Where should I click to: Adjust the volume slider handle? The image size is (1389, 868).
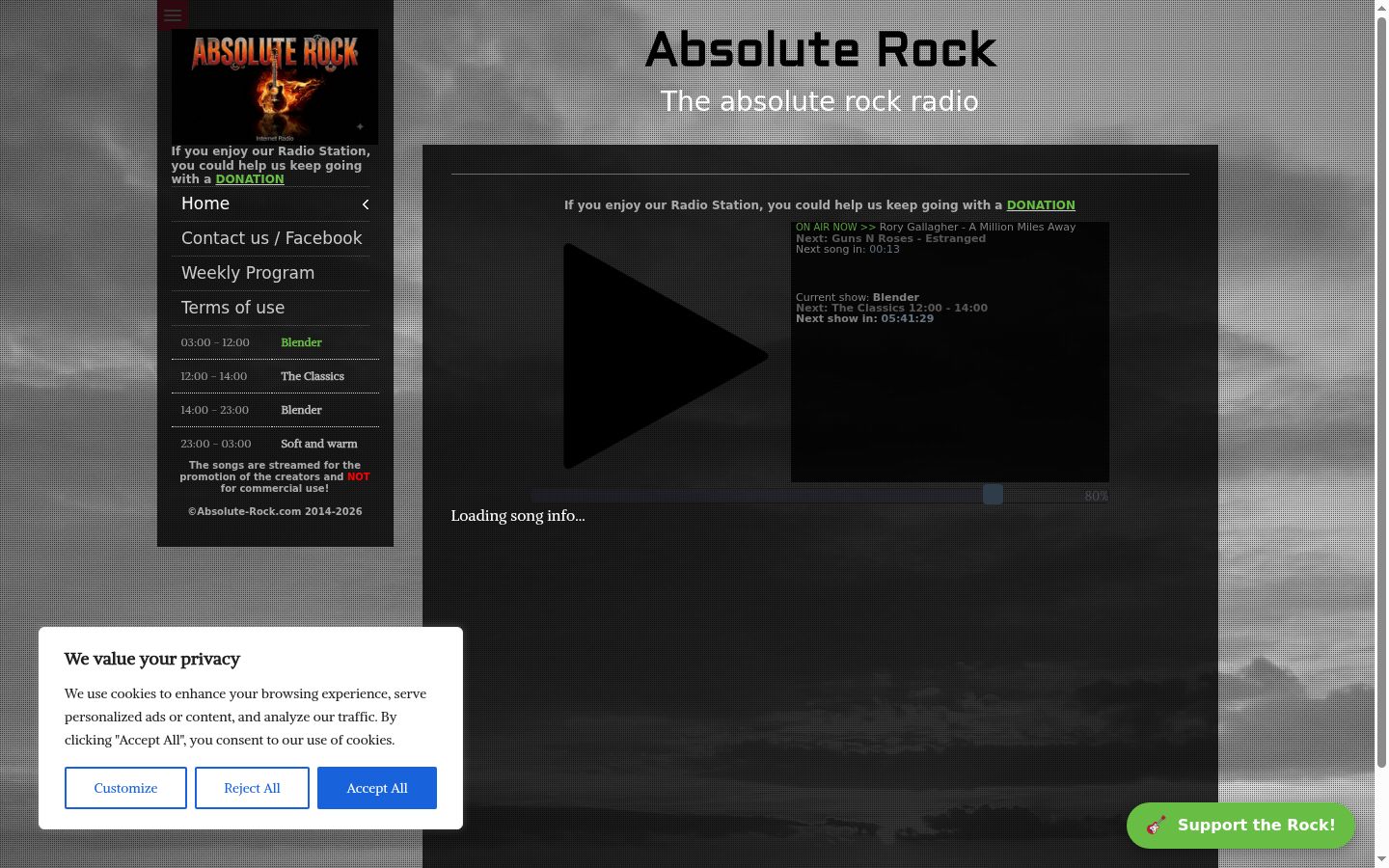pos(993,495)
